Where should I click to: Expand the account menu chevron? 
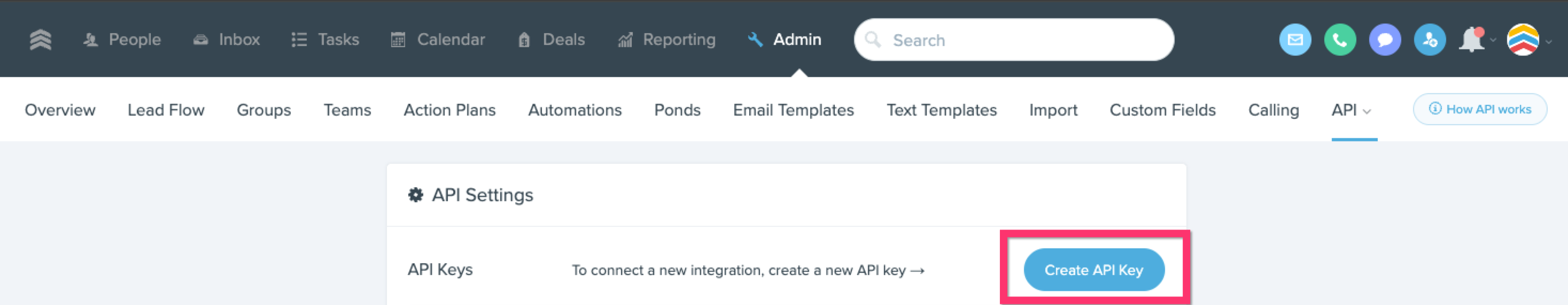click(1549, 42)
